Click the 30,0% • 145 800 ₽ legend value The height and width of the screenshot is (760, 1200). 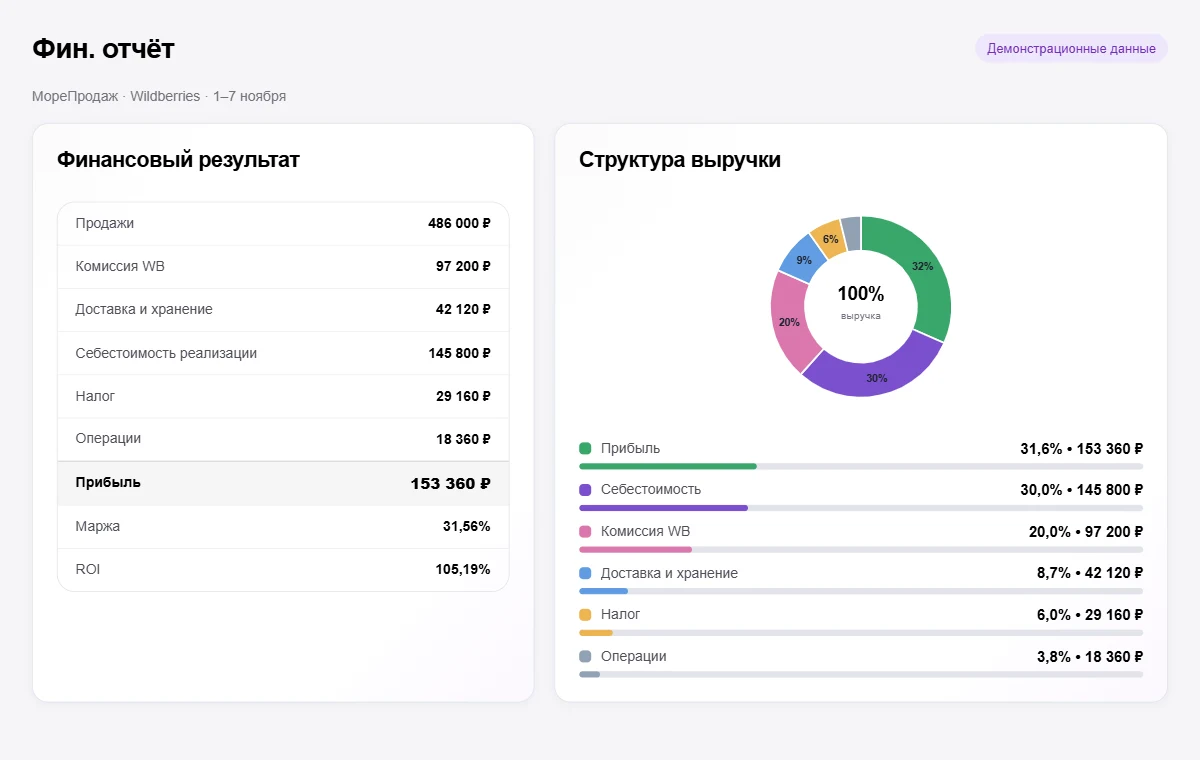(x=1081, y=490)
